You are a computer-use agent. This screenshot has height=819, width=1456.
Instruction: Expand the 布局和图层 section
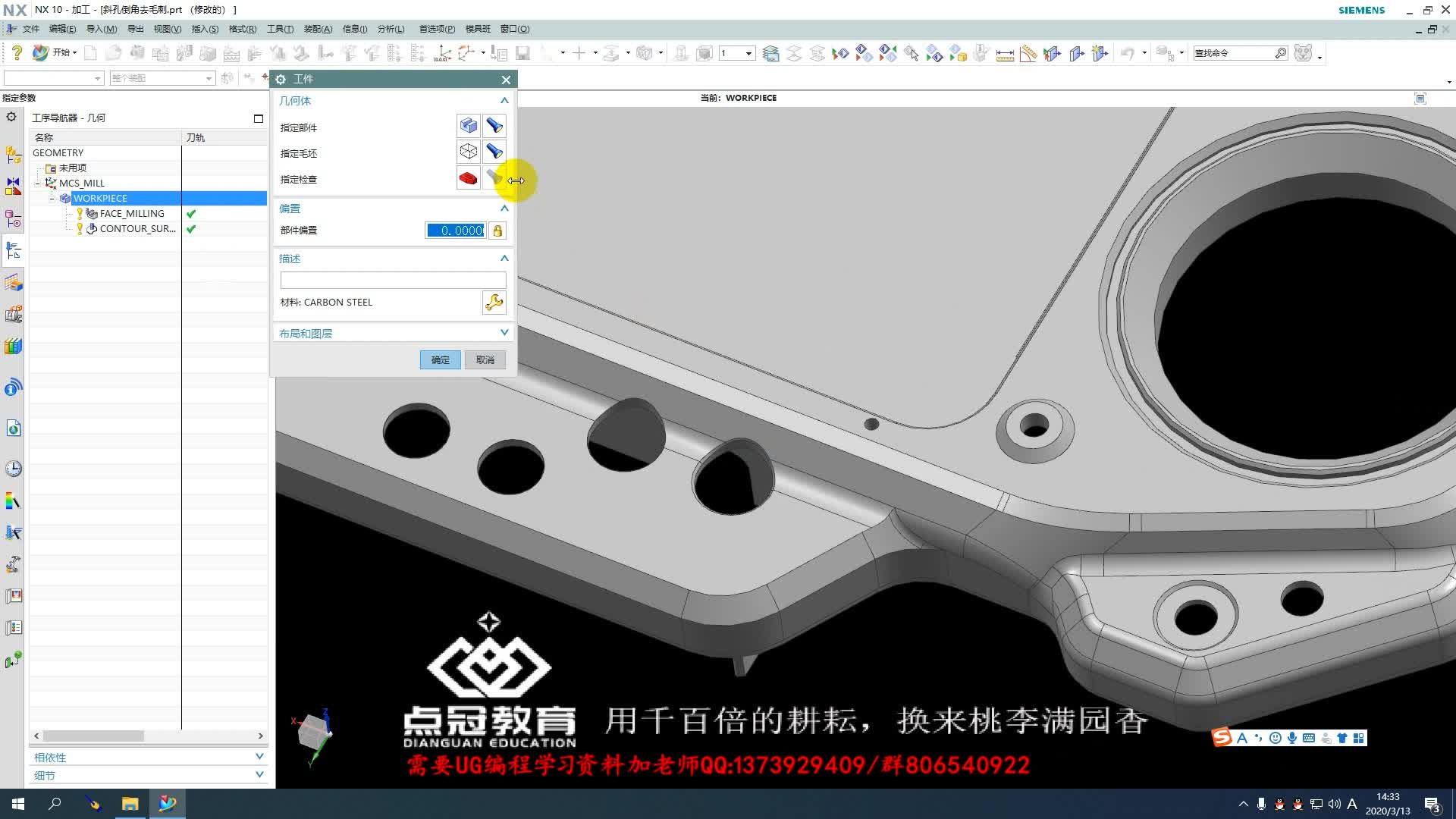click(504, 332)
